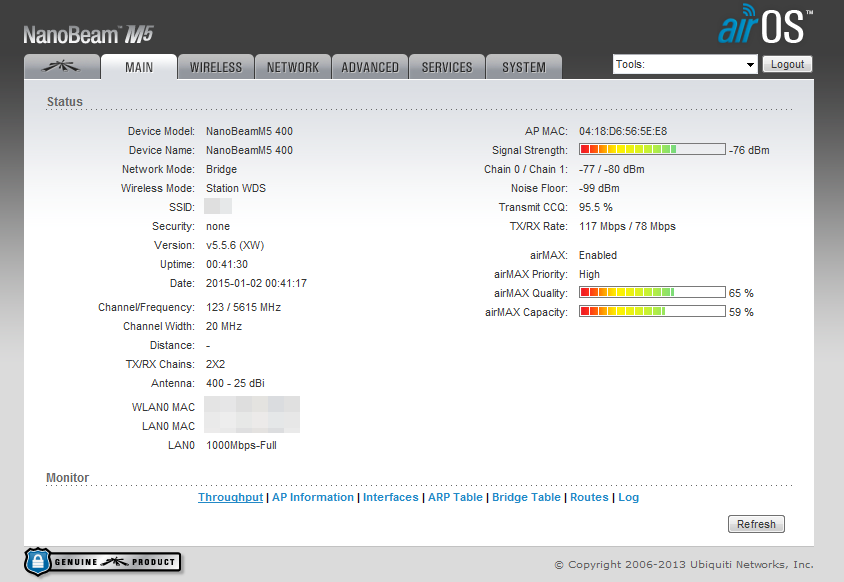Click the airMAX Capacity value 59 %
This screenshot has height=582, width=844.
coord(741,312)
